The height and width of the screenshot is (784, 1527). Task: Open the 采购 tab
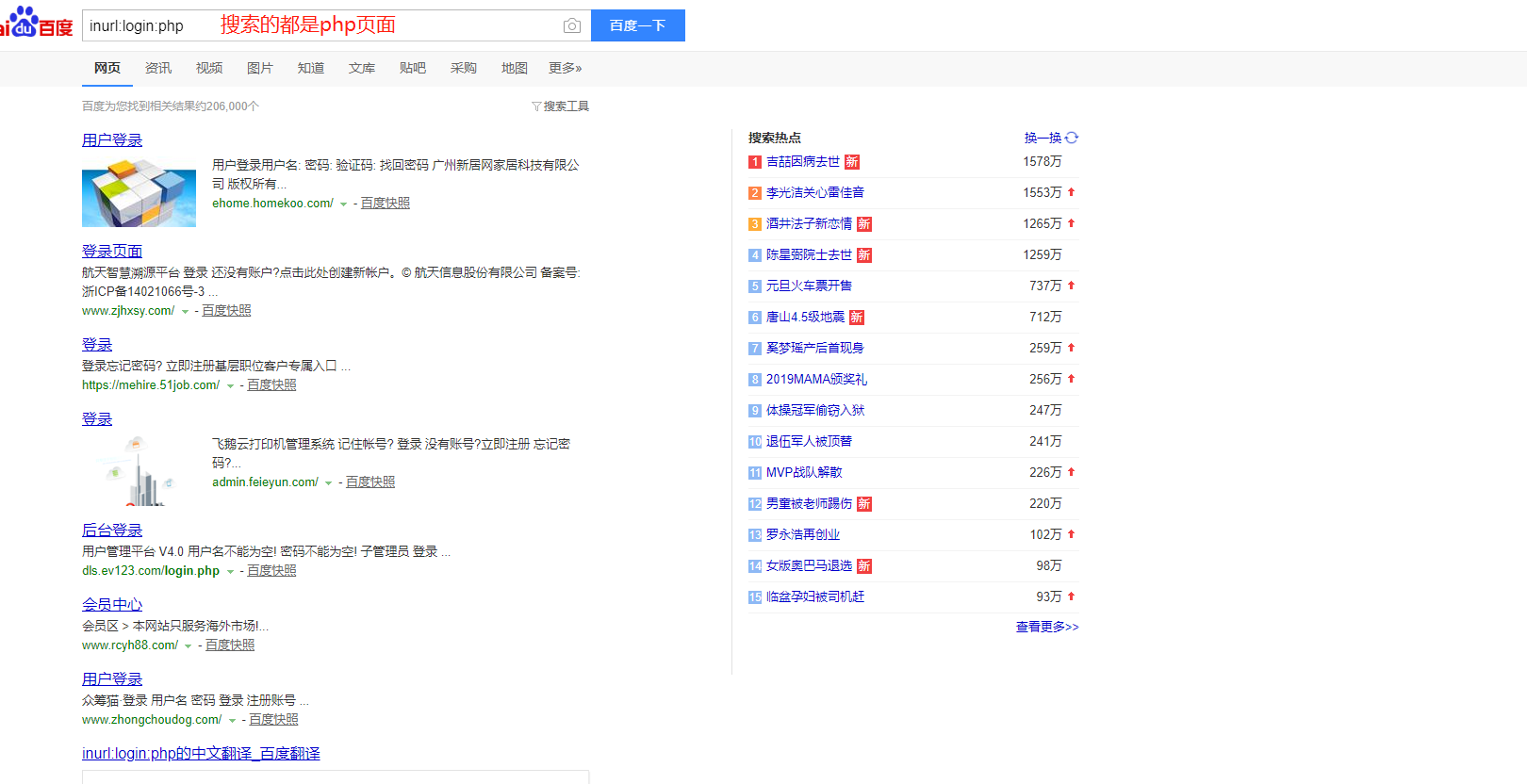(x=464, y=68)
